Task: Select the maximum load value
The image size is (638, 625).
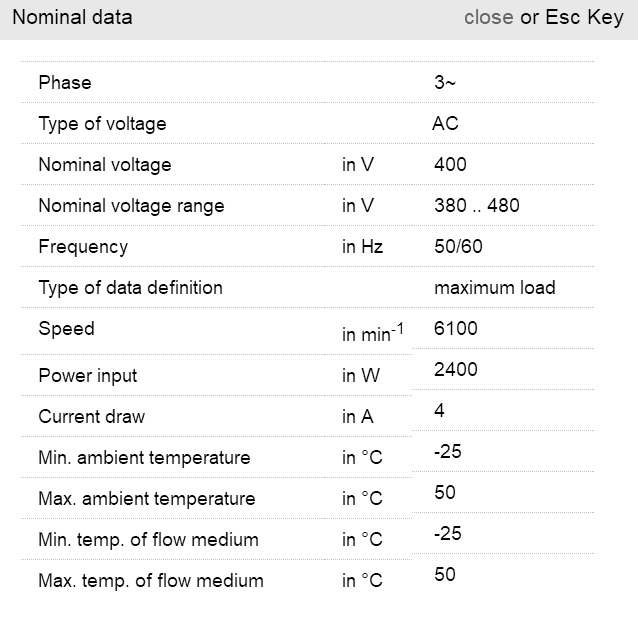Action: tap(494, 288)
